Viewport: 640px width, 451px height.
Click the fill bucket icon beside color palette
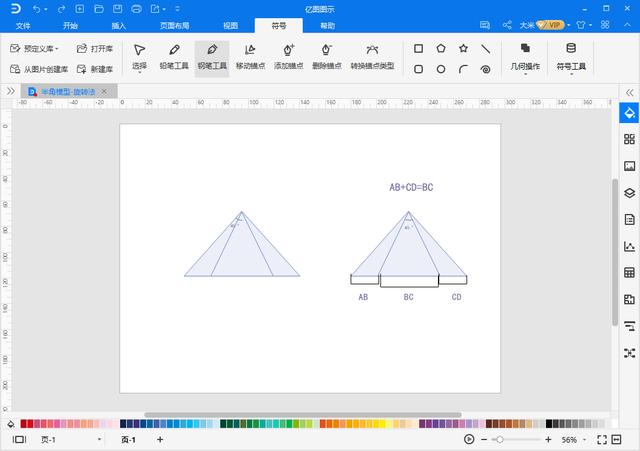[11, 424]
